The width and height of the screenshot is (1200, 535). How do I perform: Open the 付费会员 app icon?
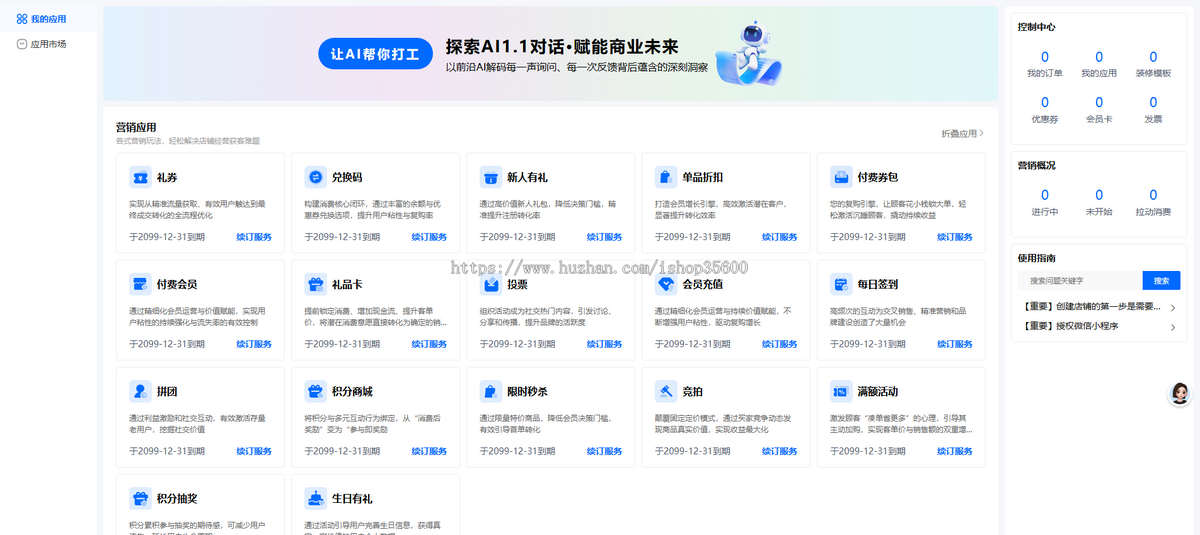tap(140, 284)
